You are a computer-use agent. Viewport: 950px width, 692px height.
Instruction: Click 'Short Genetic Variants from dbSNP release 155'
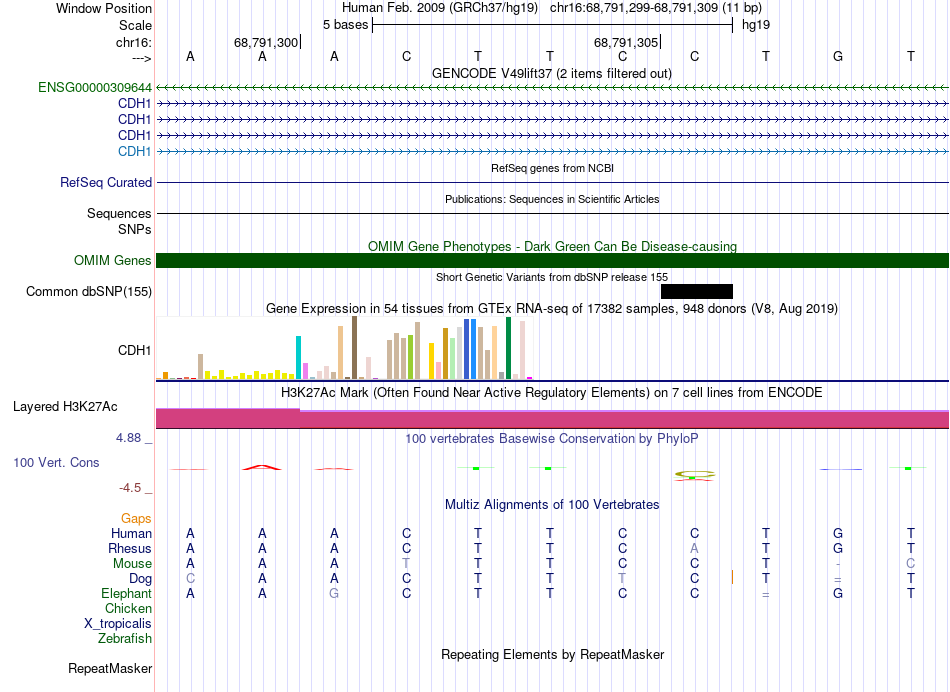pos(552,277)
